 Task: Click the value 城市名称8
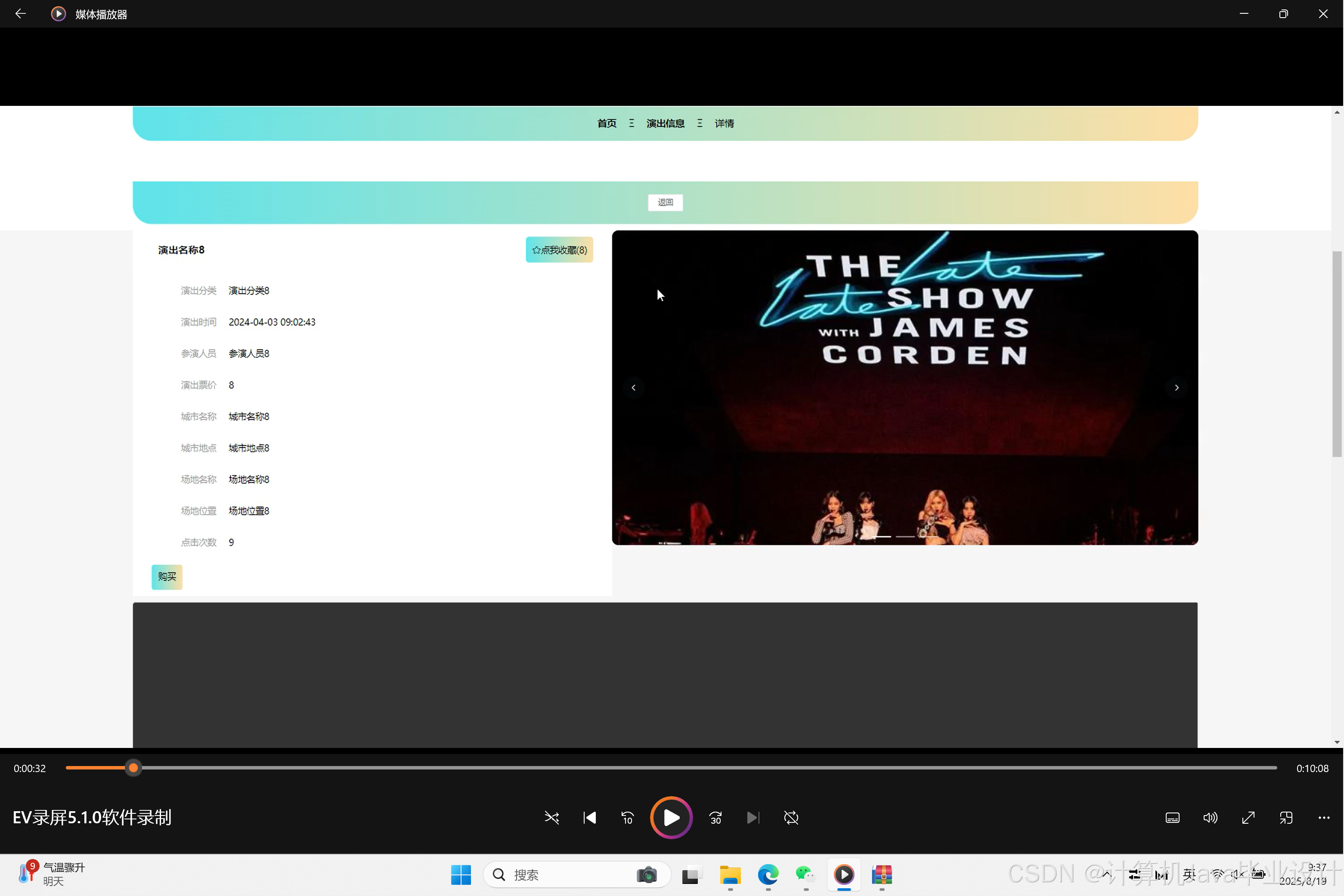click(249, 416)
